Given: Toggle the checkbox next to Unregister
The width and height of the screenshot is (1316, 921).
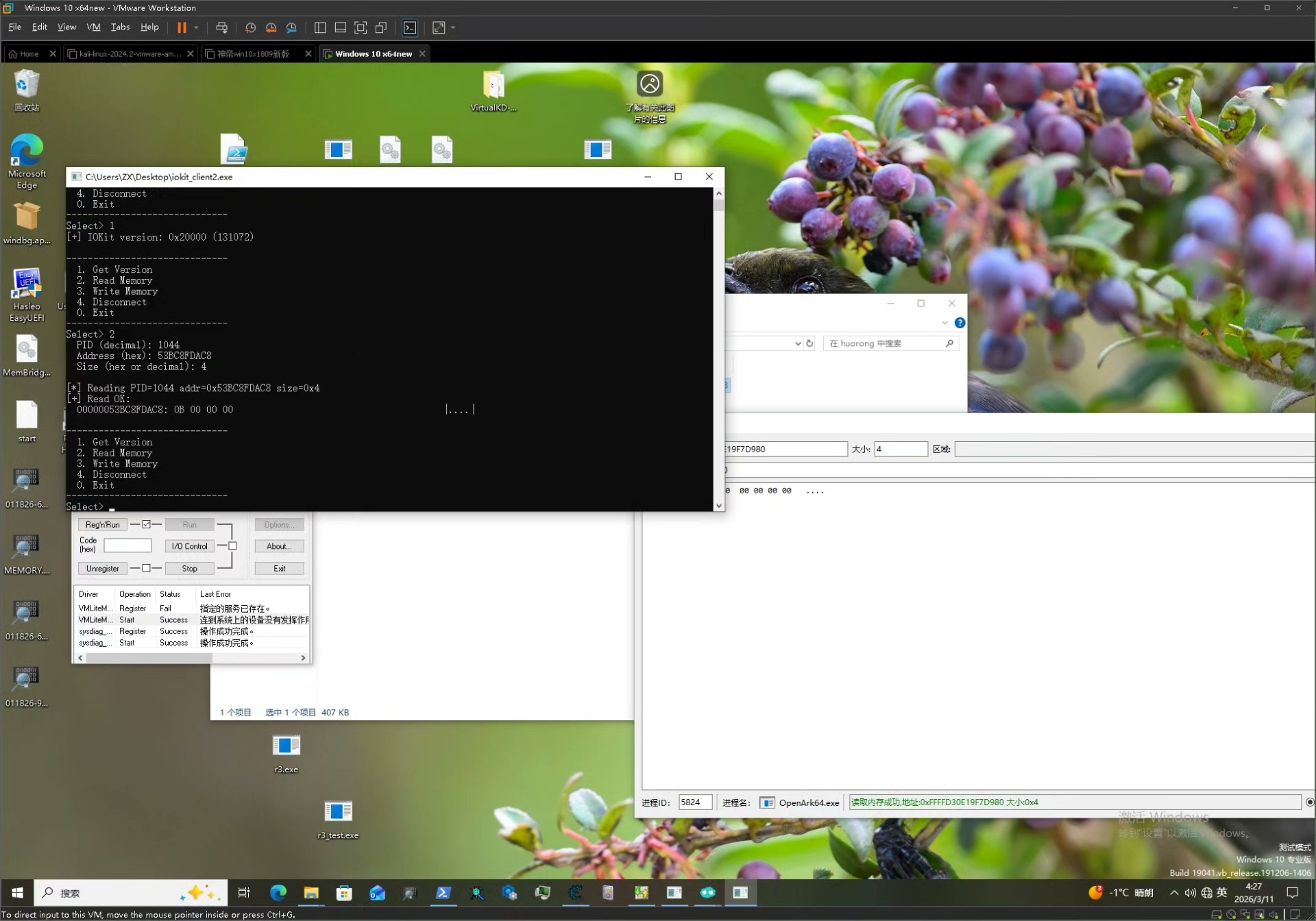Looking at the screenshot, I should pos(146,568).
